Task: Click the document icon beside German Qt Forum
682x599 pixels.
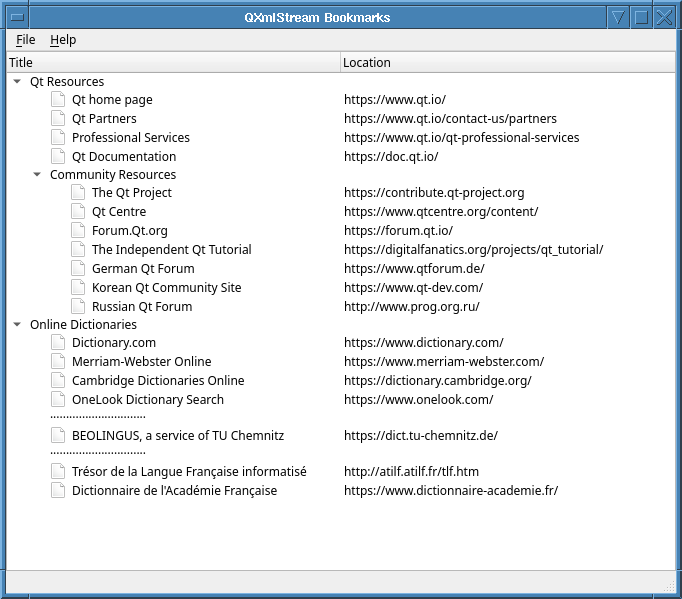Action: 78,269
